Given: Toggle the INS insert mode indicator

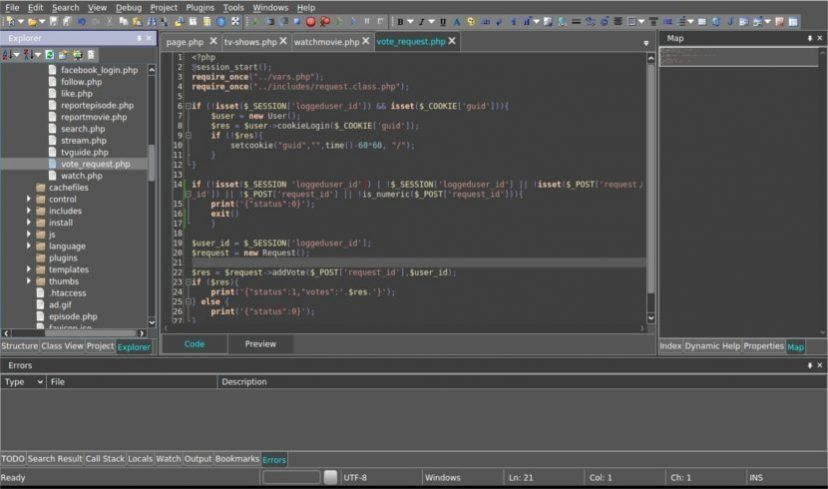Looking at the screenshot, I should tap(756, 477).
